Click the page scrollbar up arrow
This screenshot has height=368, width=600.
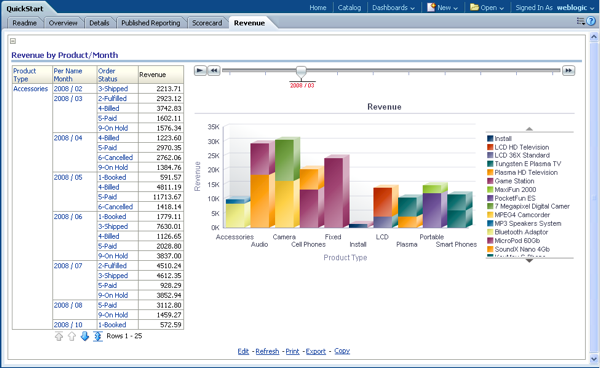pos(594,37)
